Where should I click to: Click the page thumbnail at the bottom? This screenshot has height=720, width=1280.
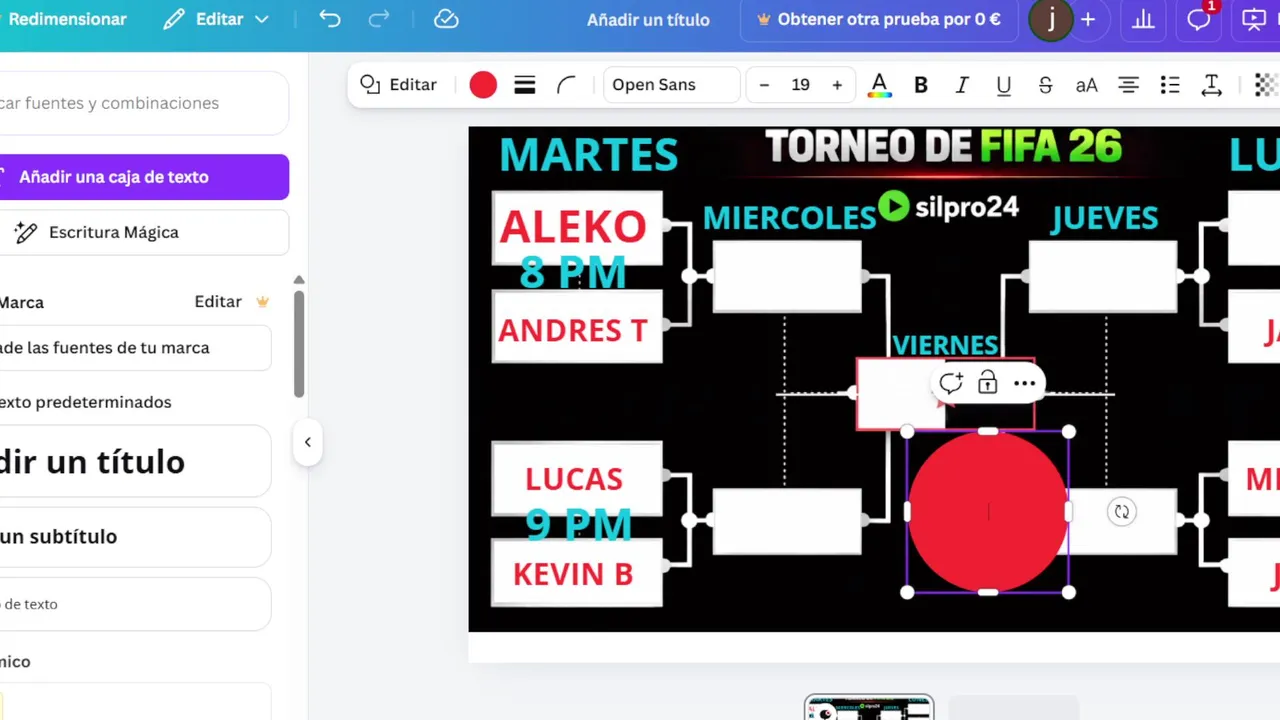869,707
